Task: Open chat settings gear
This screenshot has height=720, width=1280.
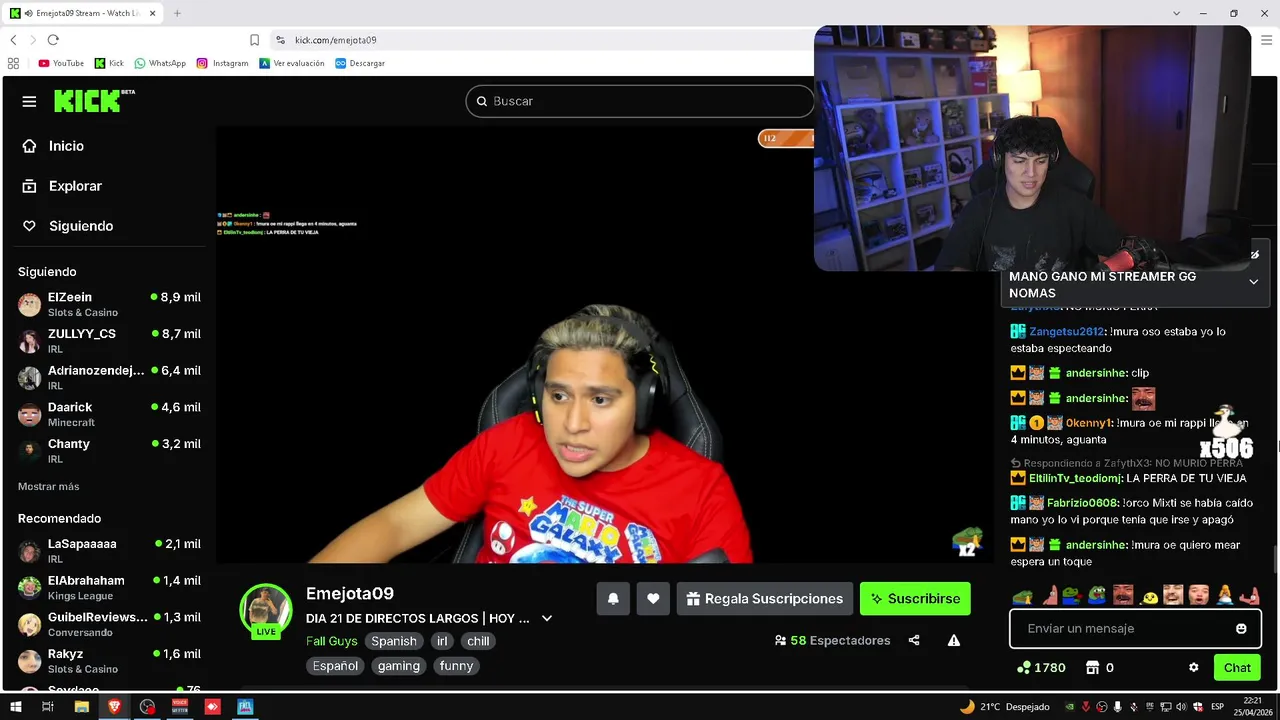Action: tap(1193, 667)
